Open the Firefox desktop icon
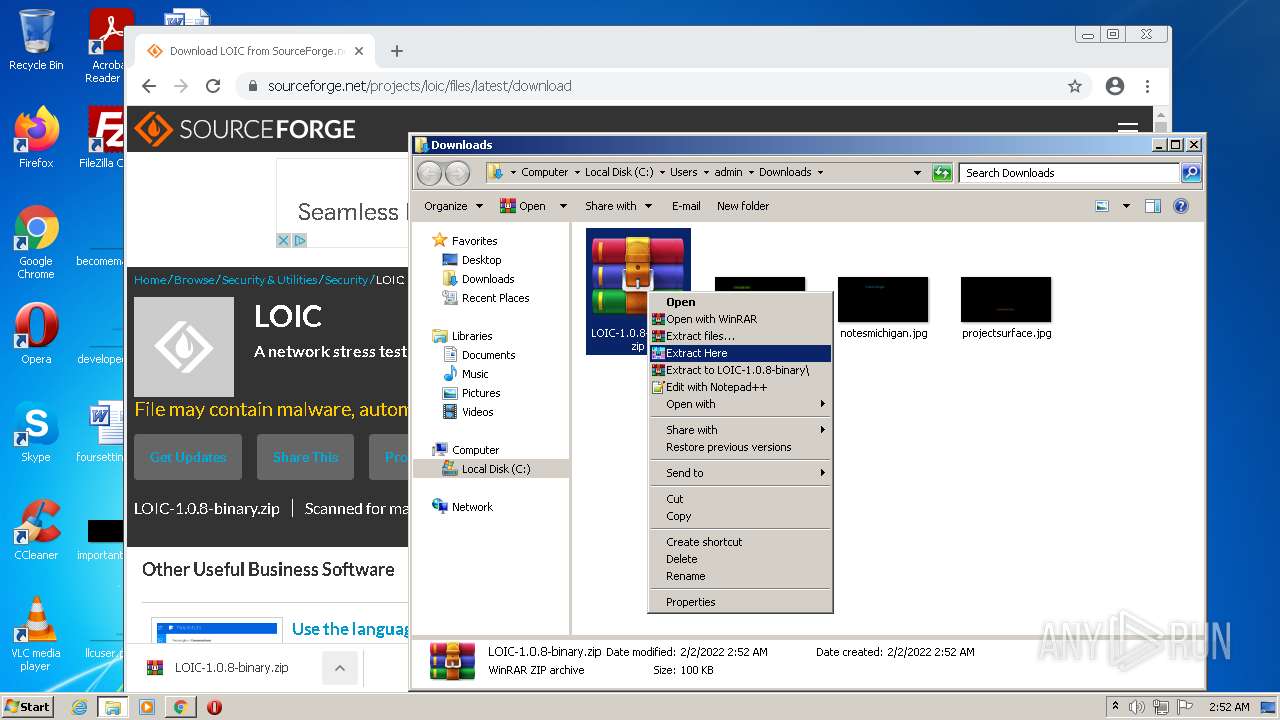Screen dimensions: 1280x720 click(x=36, y=138)
